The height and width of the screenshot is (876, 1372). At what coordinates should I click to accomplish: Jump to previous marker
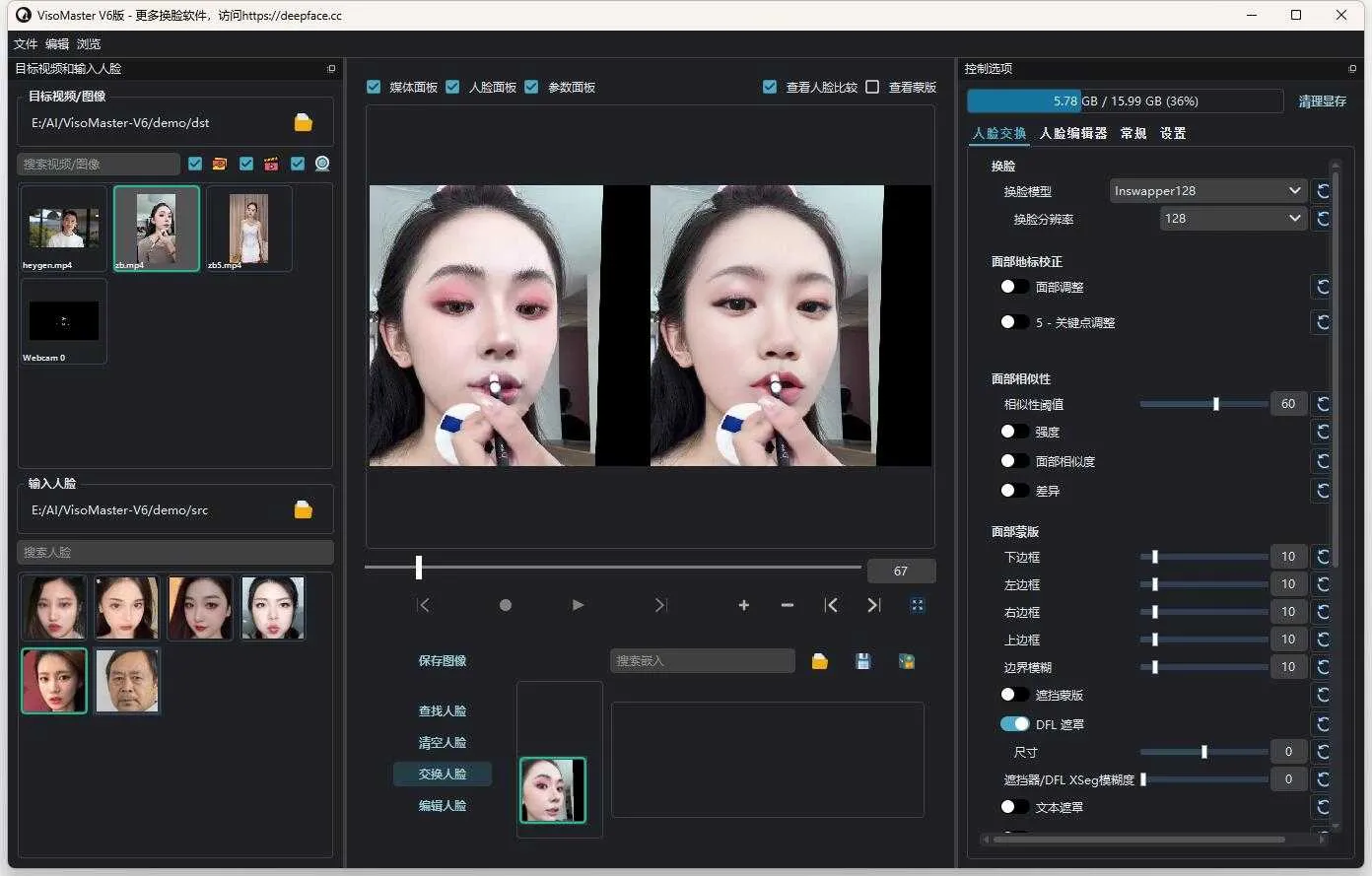pyautogui.click(x=831, y=605)
